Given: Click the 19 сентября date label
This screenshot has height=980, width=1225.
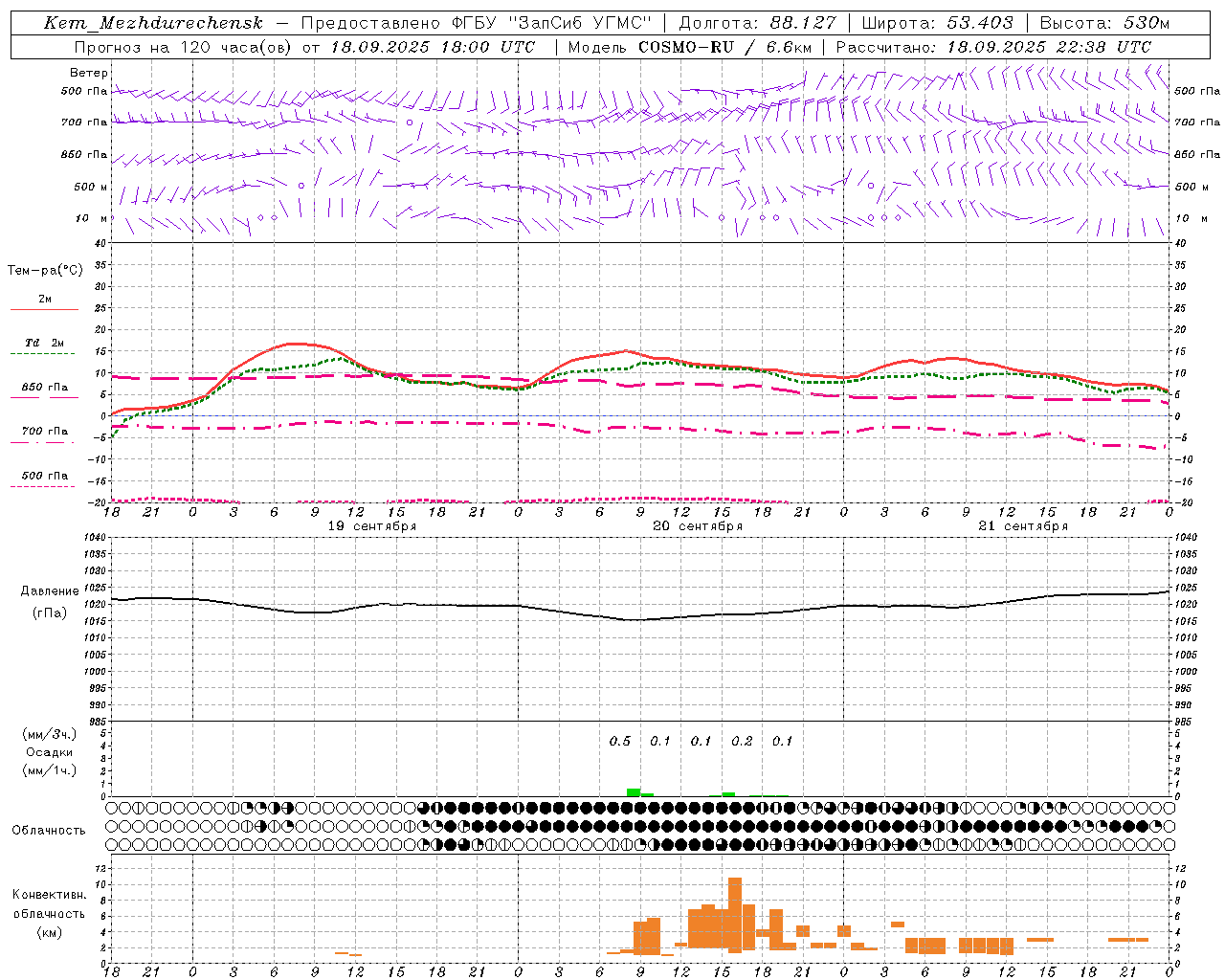Looking at the screenshot, I should [372, 526].
